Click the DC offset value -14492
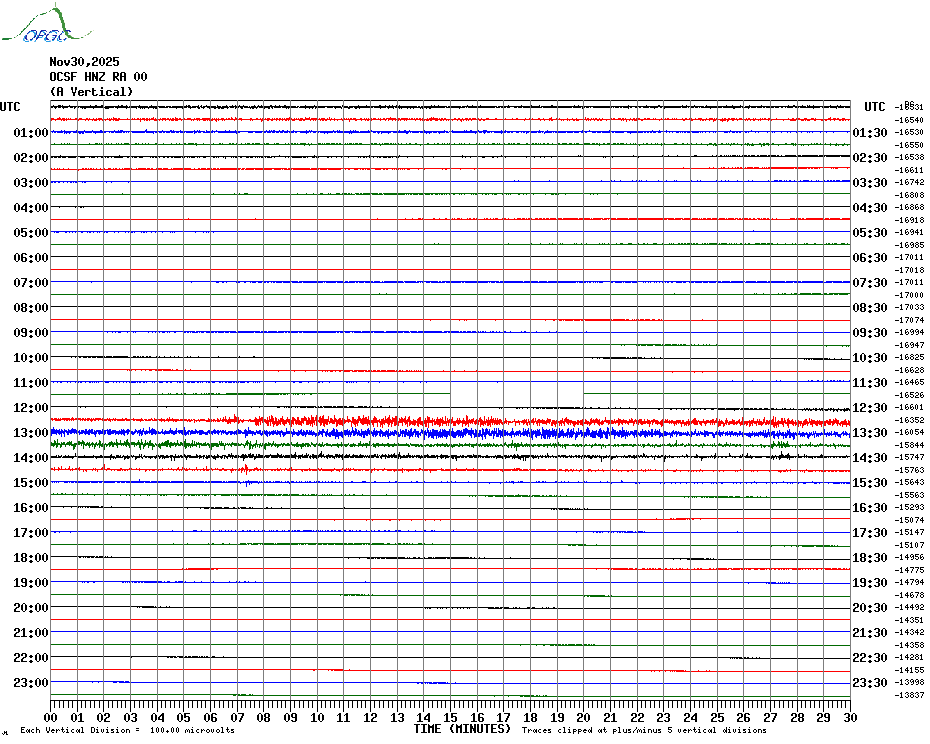 click(x=909, y=608)
